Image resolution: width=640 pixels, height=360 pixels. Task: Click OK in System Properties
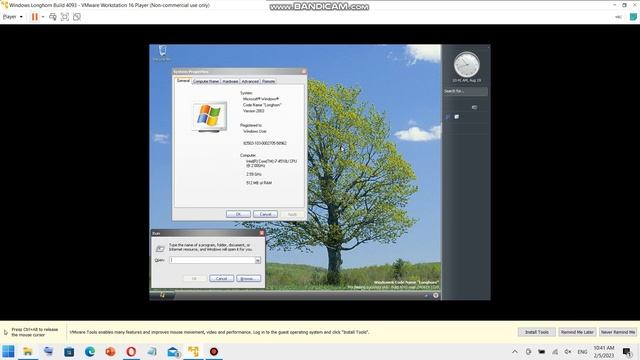238,214
